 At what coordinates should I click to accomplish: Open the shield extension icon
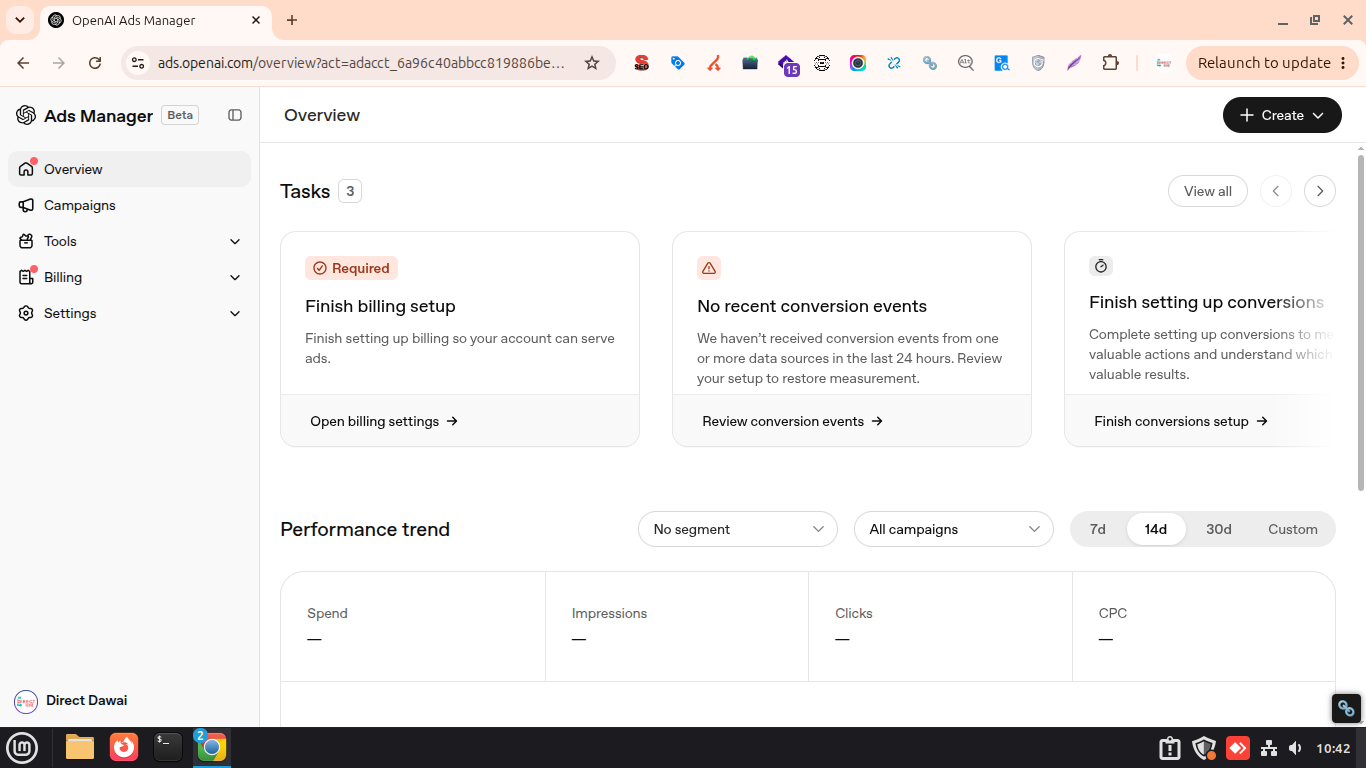click(1038, 63)
